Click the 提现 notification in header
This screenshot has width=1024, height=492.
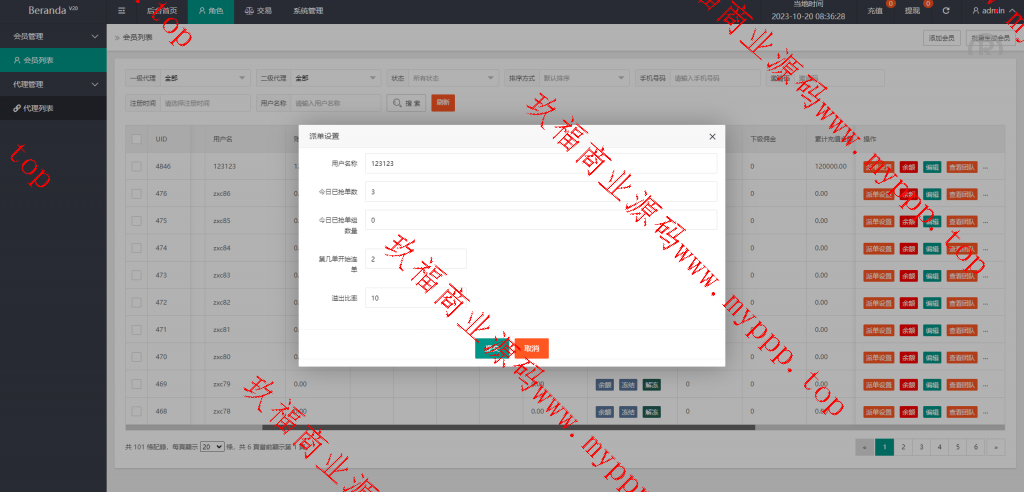pos(913,11)
